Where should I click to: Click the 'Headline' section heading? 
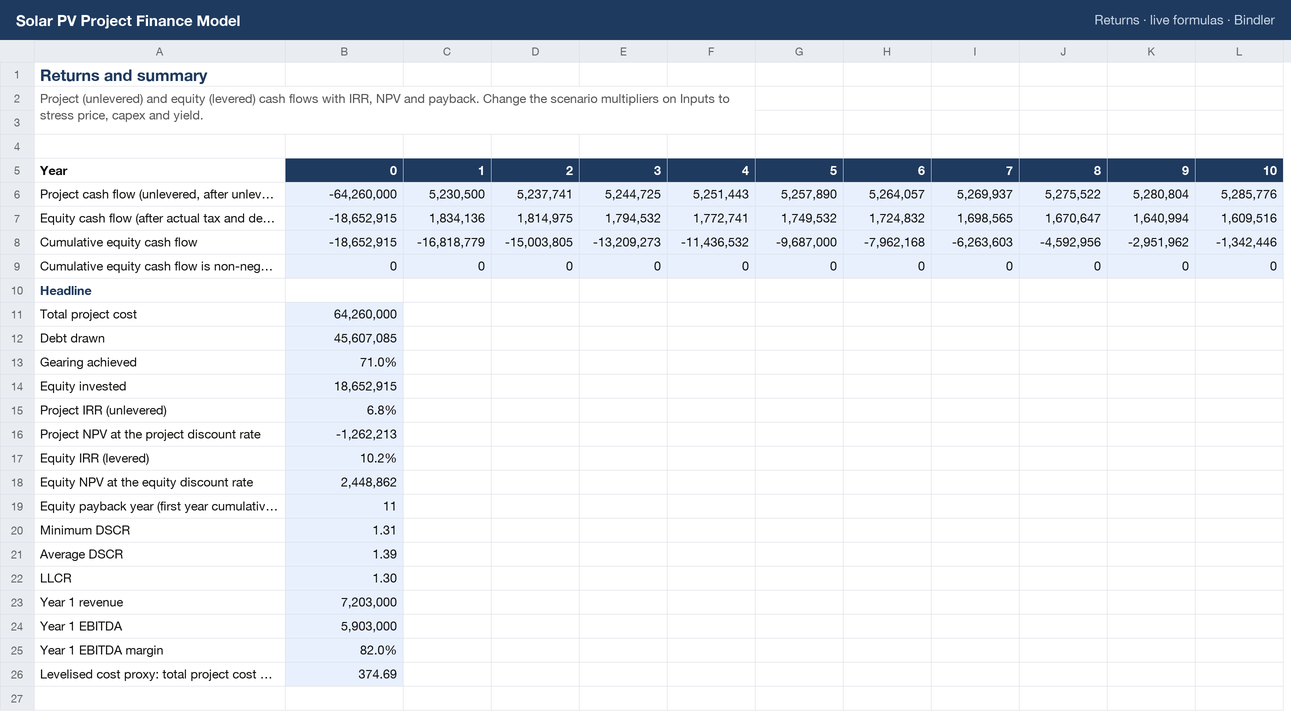160,290
